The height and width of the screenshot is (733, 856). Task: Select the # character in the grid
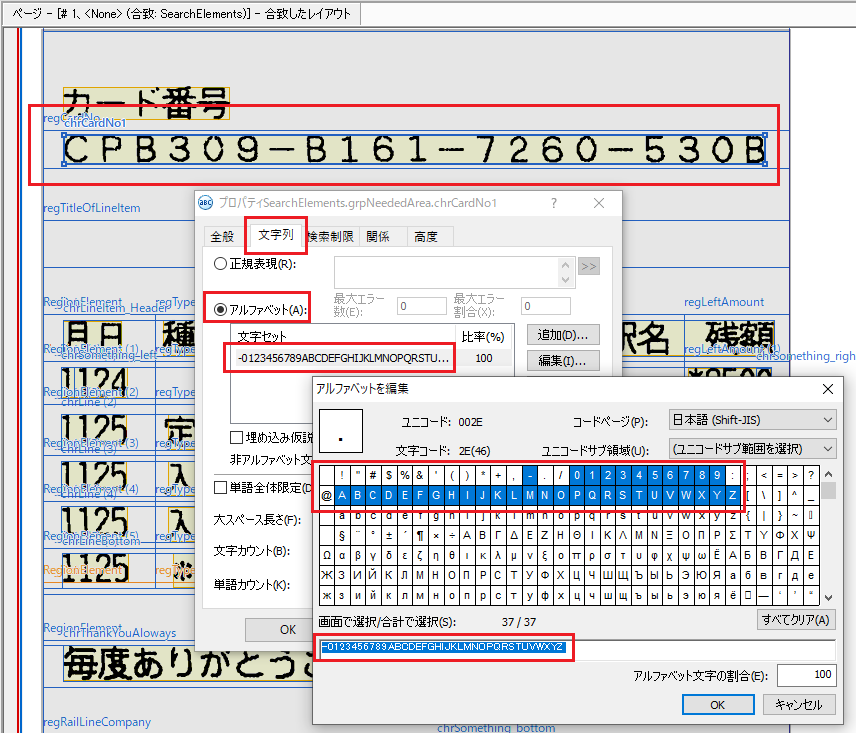click(x=373, y=475)
